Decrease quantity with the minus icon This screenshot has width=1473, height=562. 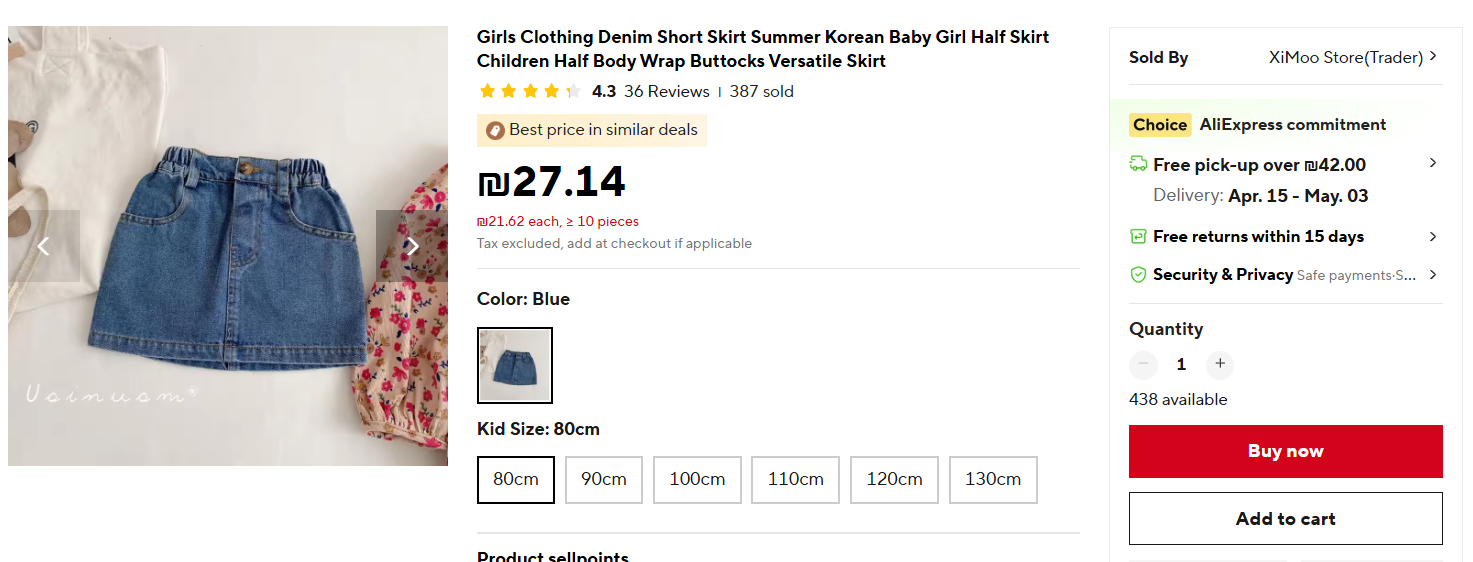click(1143, 364)
